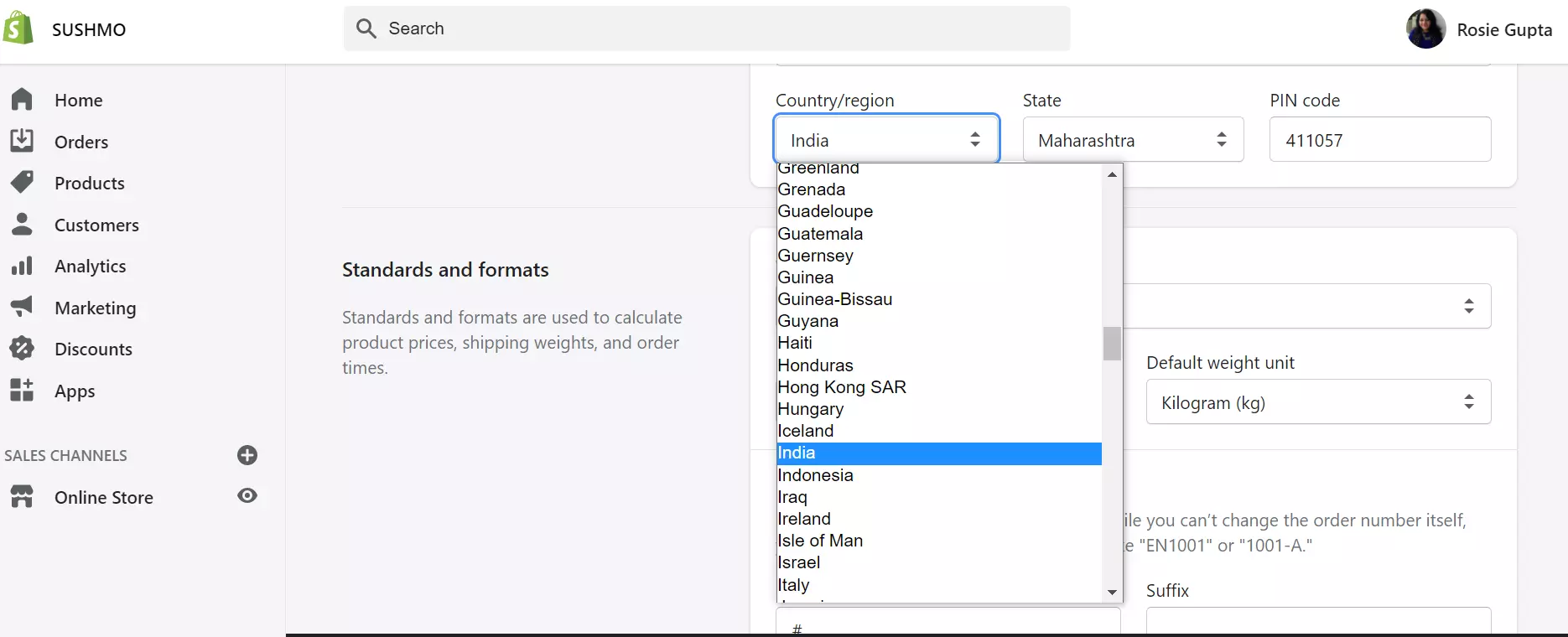Open Products via the tag icon

pos(23,183)
